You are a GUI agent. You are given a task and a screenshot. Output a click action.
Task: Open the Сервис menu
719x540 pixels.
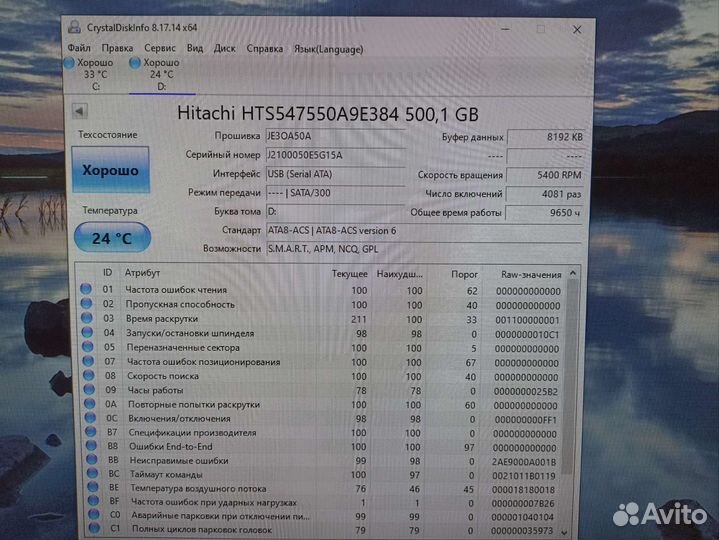(160, 47)
